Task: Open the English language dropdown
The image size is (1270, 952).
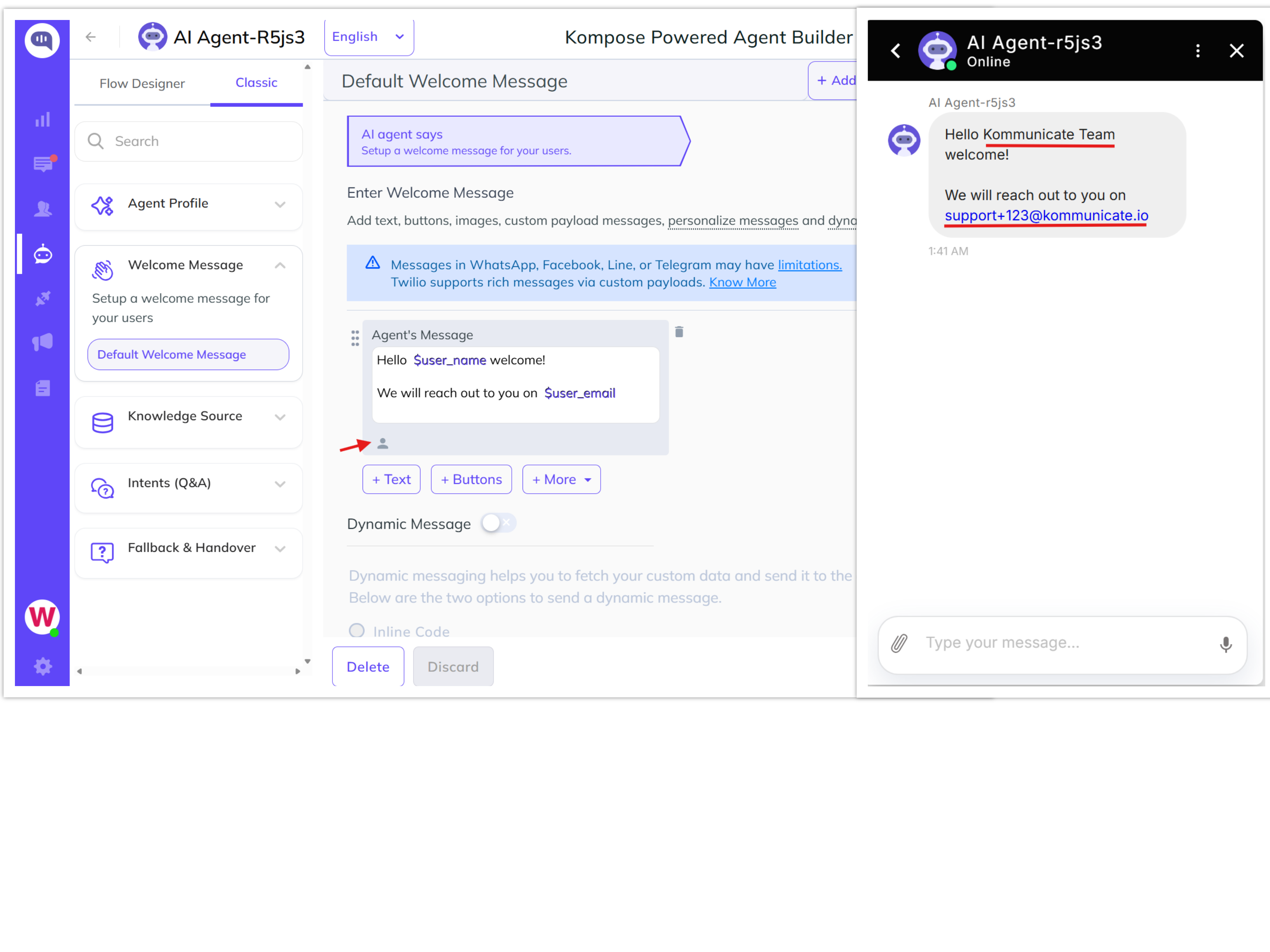Action: pos(369,37)
